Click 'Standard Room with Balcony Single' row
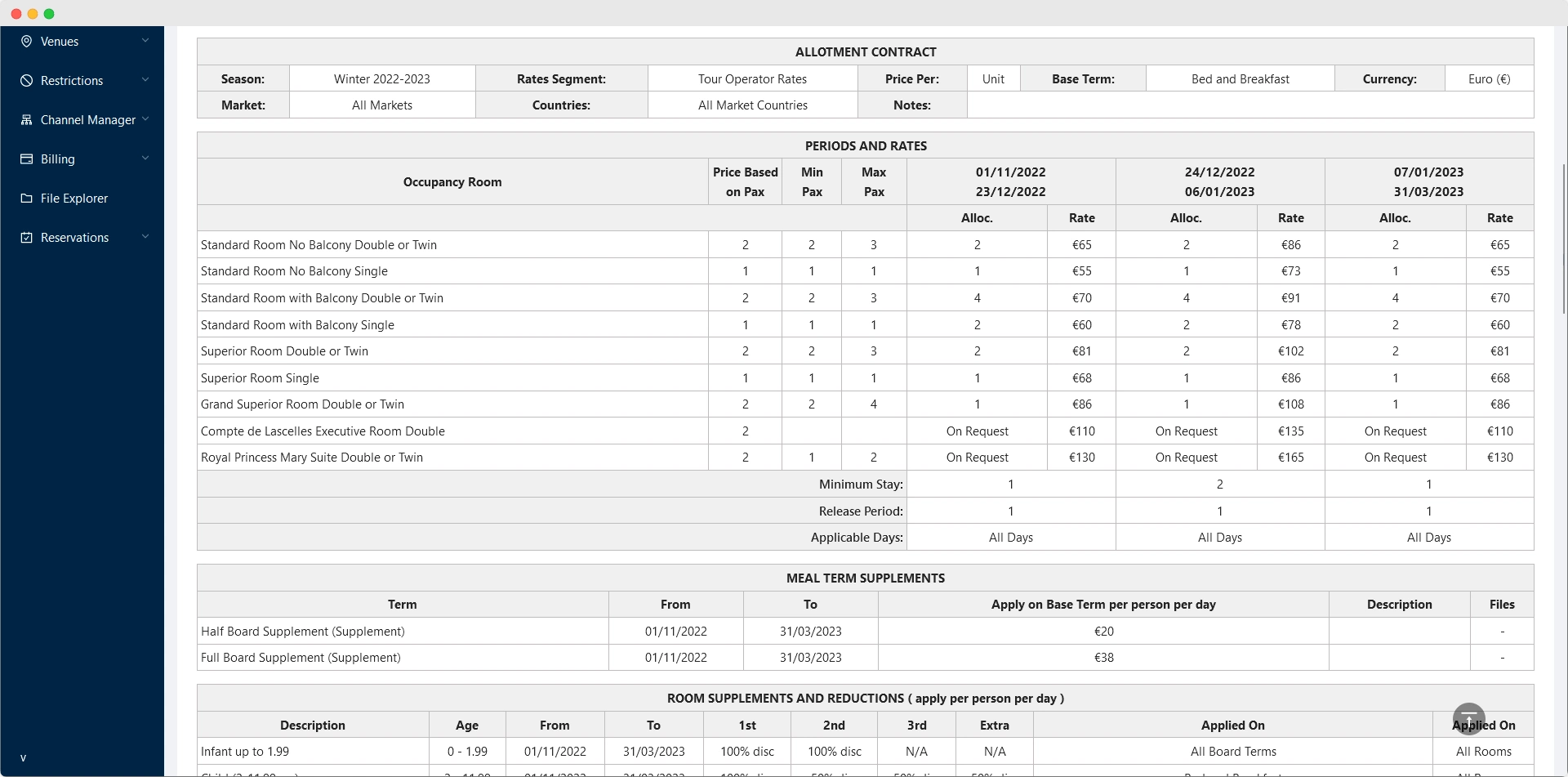The width and height of the screenshot is (1568, 777). pos(297,325)
